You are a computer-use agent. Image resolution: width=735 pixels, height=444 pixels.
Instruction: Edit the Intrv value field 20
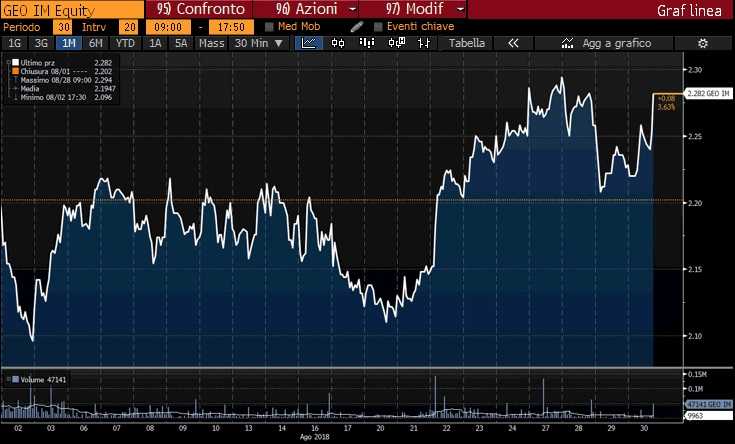tap(128, 27)
